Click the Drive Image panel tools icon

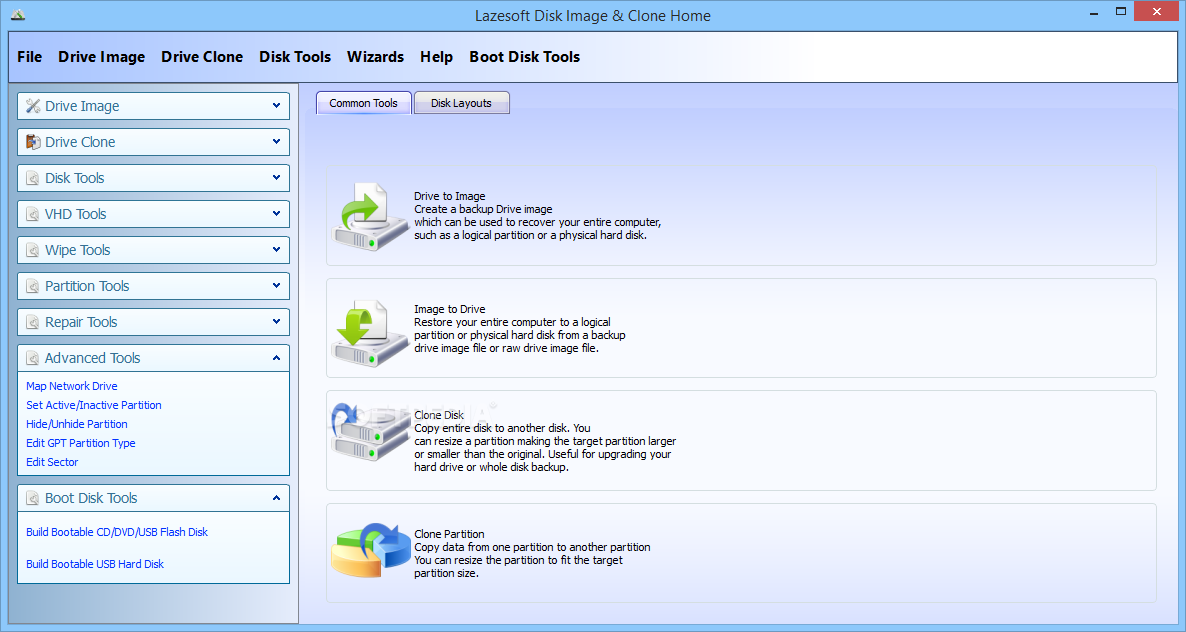coord(33,106)
